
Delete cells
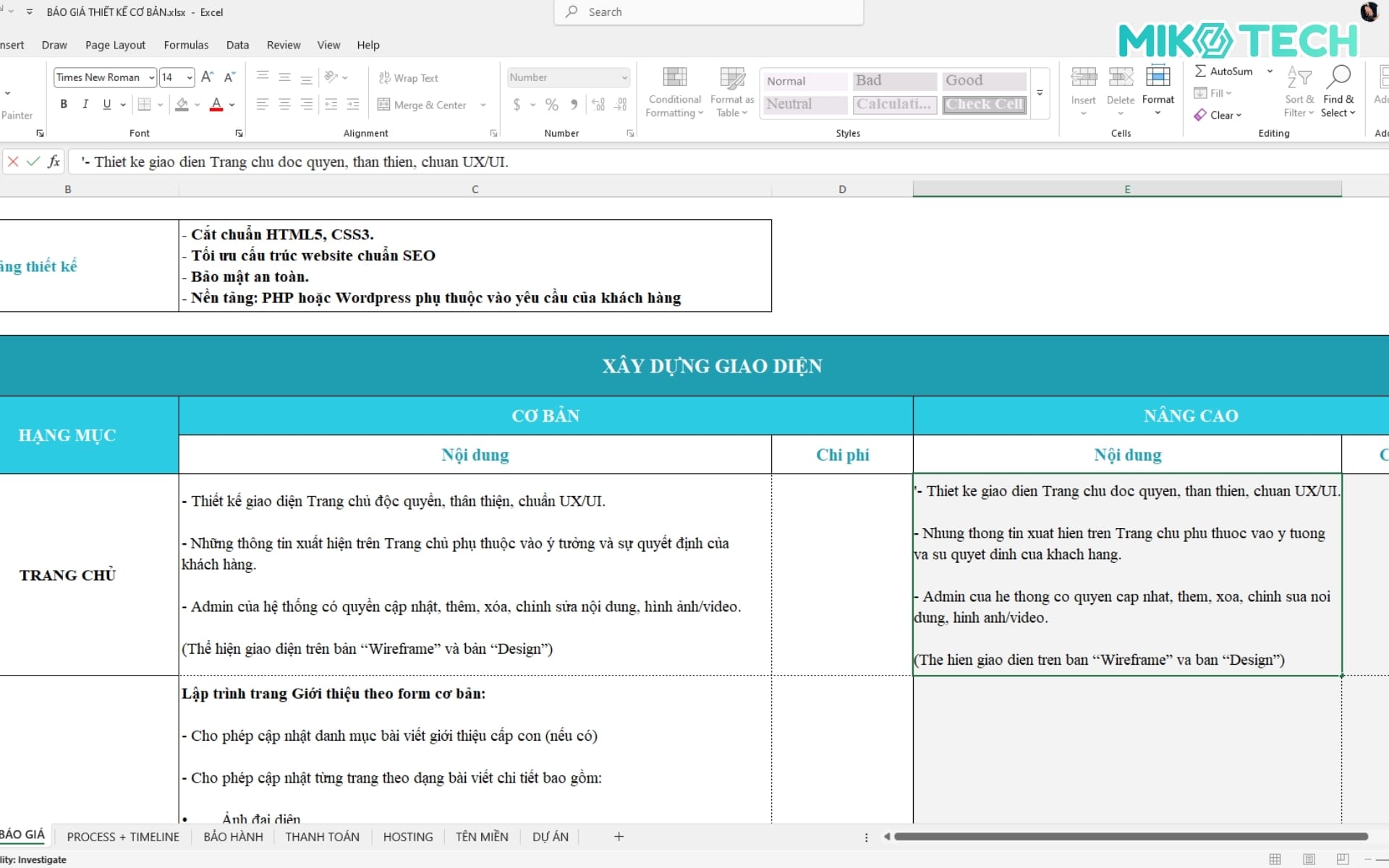coord(1121,92)
